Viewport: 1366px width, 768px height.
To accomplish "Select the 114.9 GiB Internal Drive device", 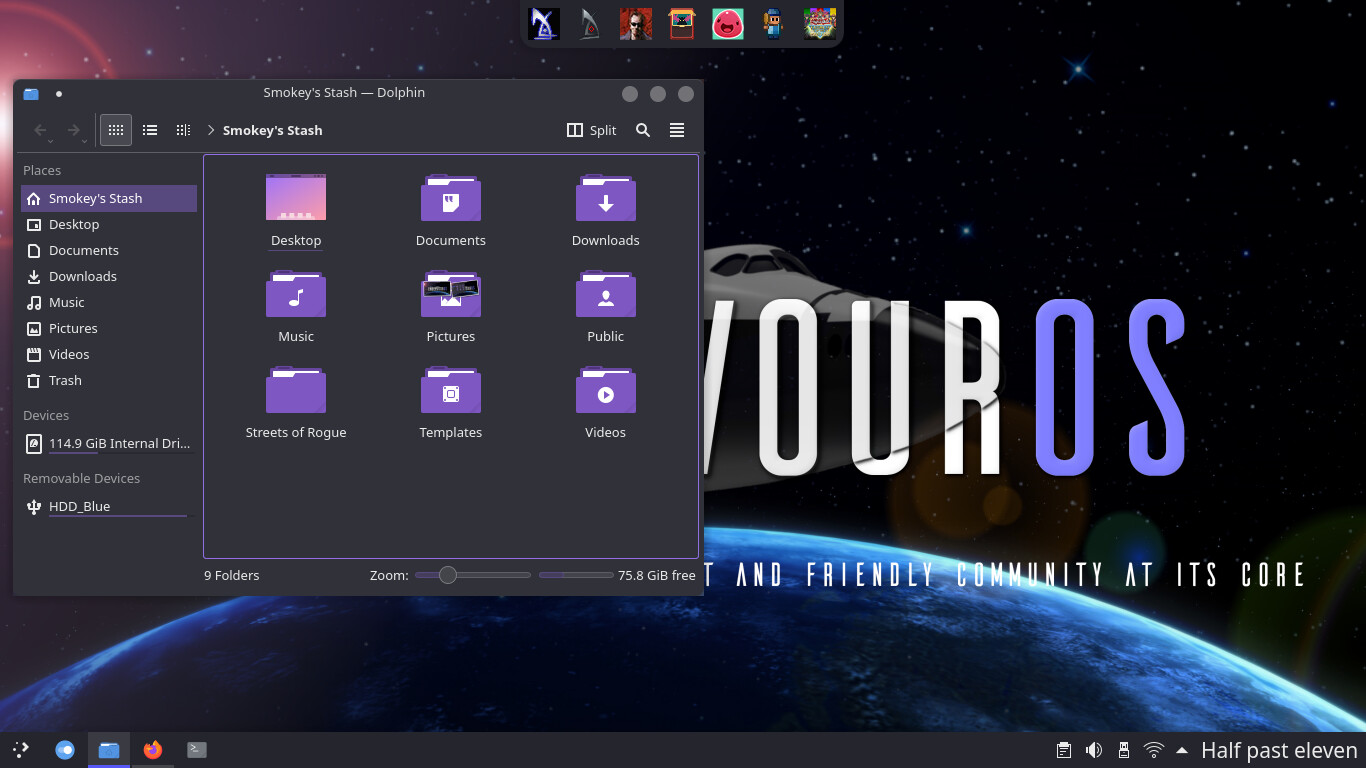I will coord(109,443).
